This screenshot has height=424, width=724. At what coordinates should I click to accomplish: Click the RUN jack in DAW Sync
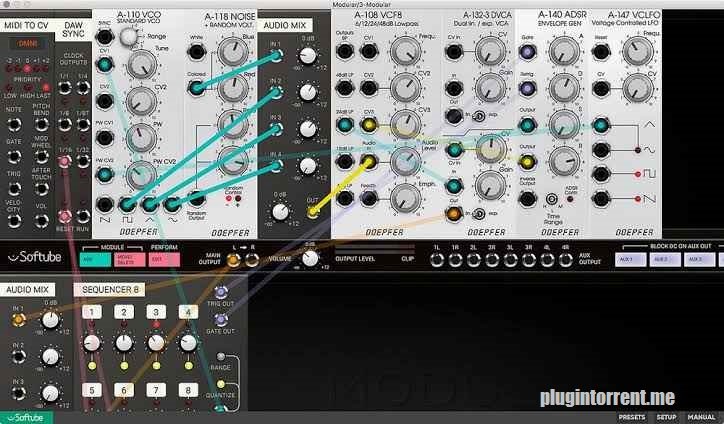pyautogui.click(x=83, y=216)
